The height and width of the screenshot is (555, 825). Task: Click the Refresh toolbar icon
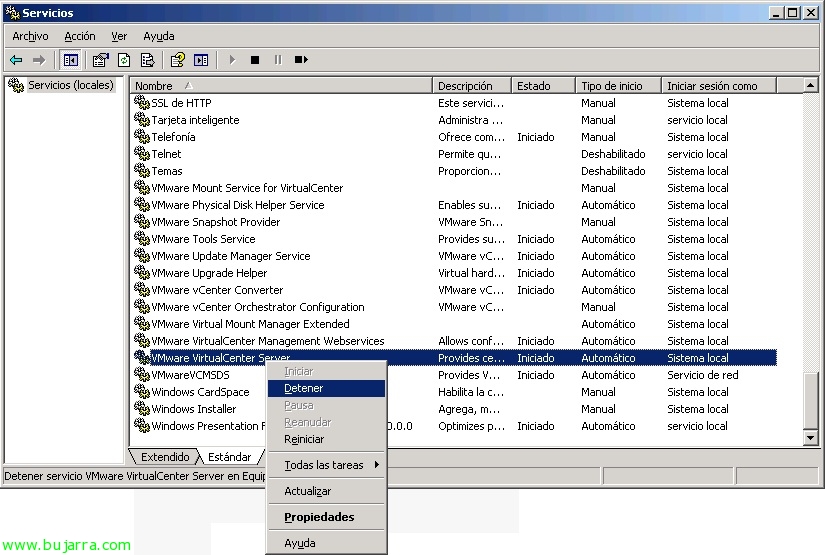pyautogui.click(x=124, y=60)
